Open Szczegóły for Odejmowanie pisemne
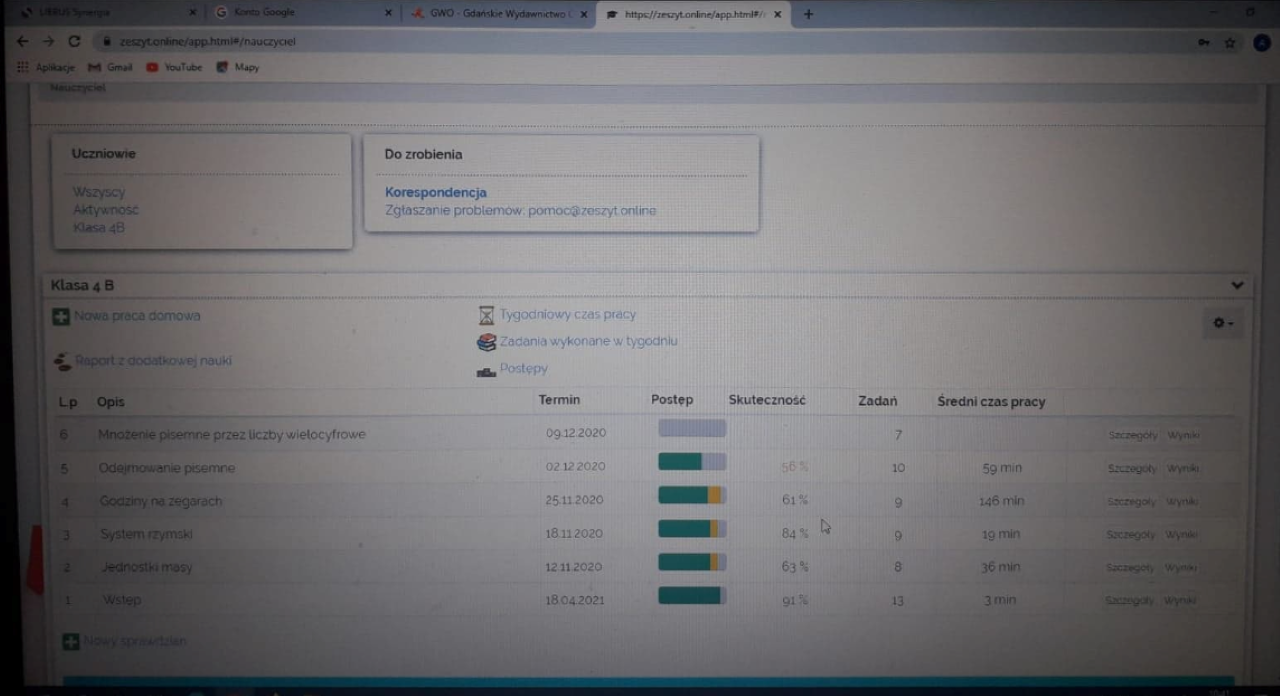The width and height of the screenshot is (1280, 696). point(1132,468)
